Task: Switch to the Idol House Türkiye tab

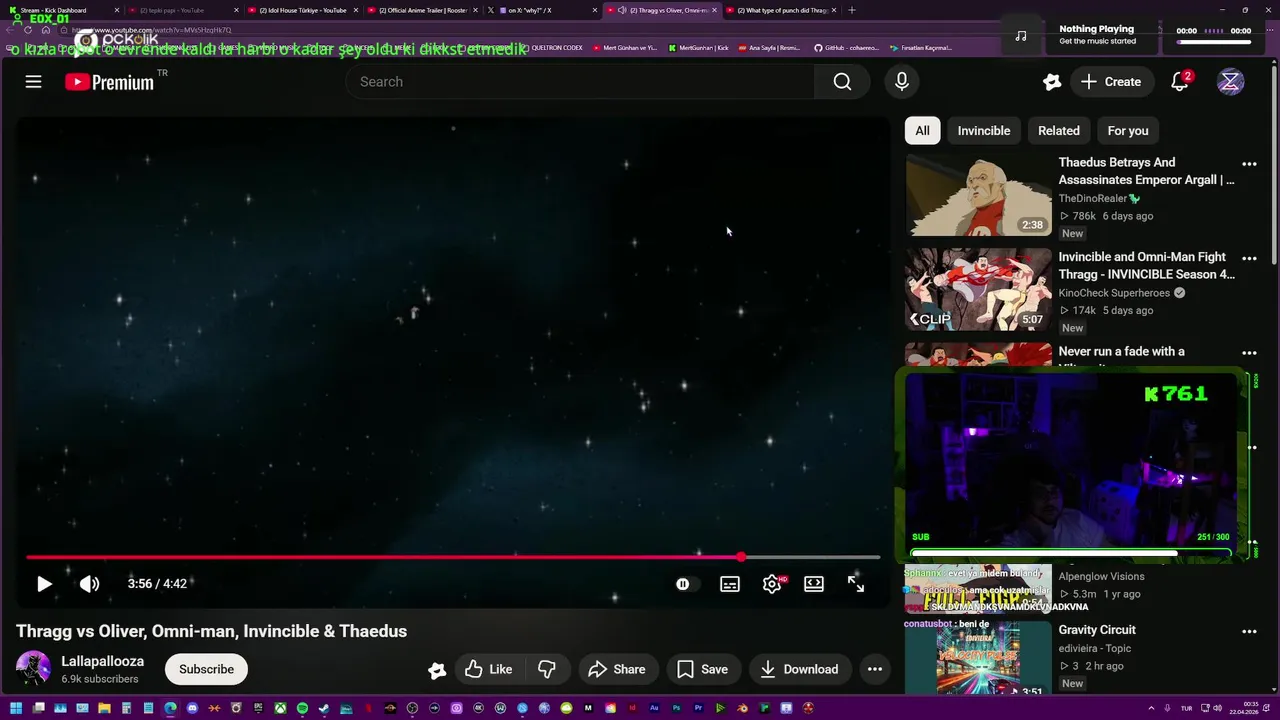Action: 303,10
